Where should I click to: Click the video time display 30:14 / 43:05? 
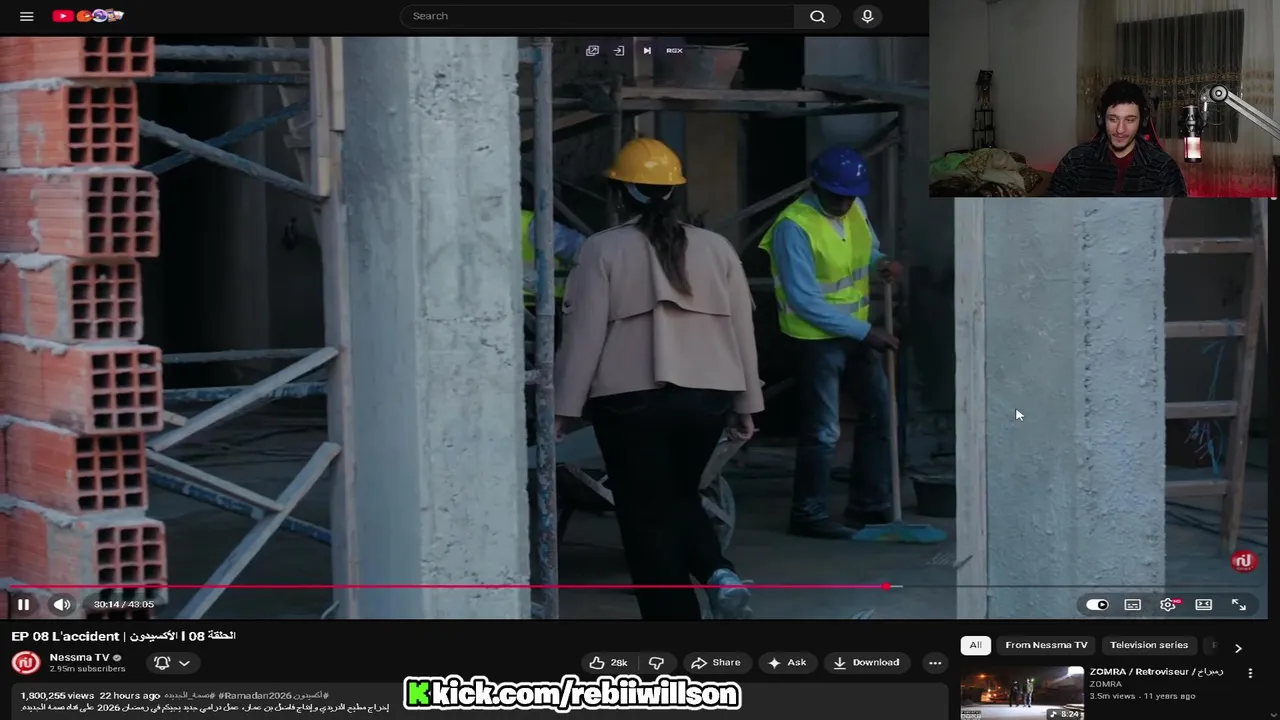click(123, 604)
